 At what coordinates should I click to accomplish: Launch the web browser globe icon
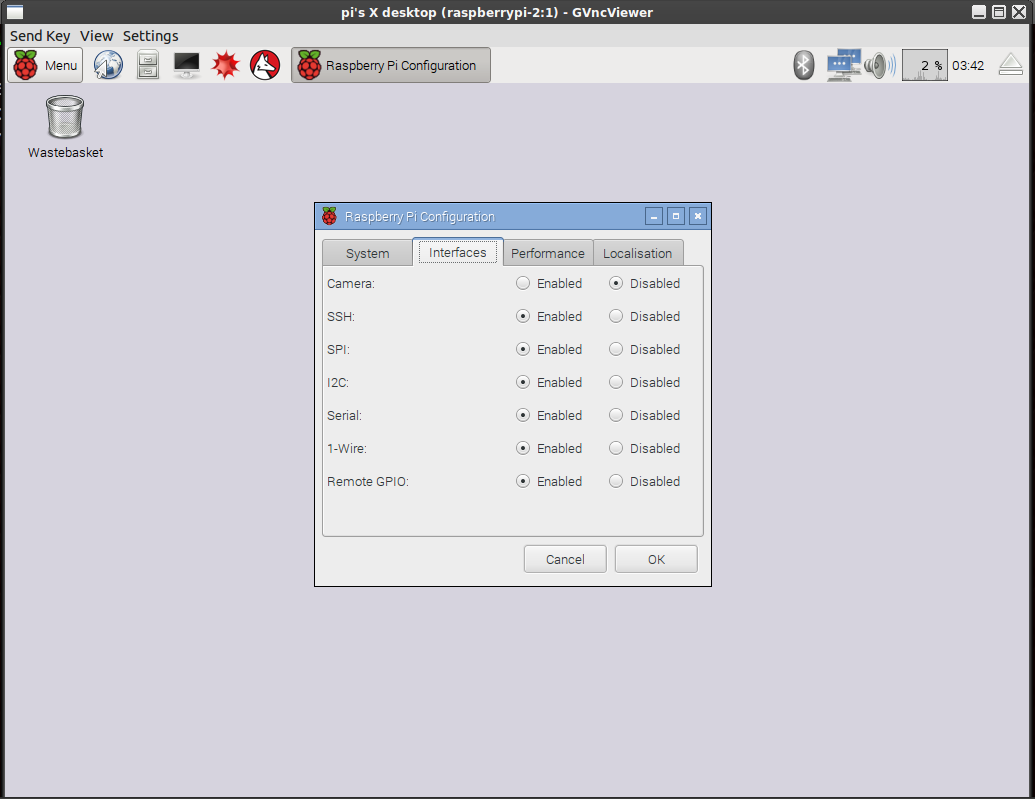[x=108, y=65]
